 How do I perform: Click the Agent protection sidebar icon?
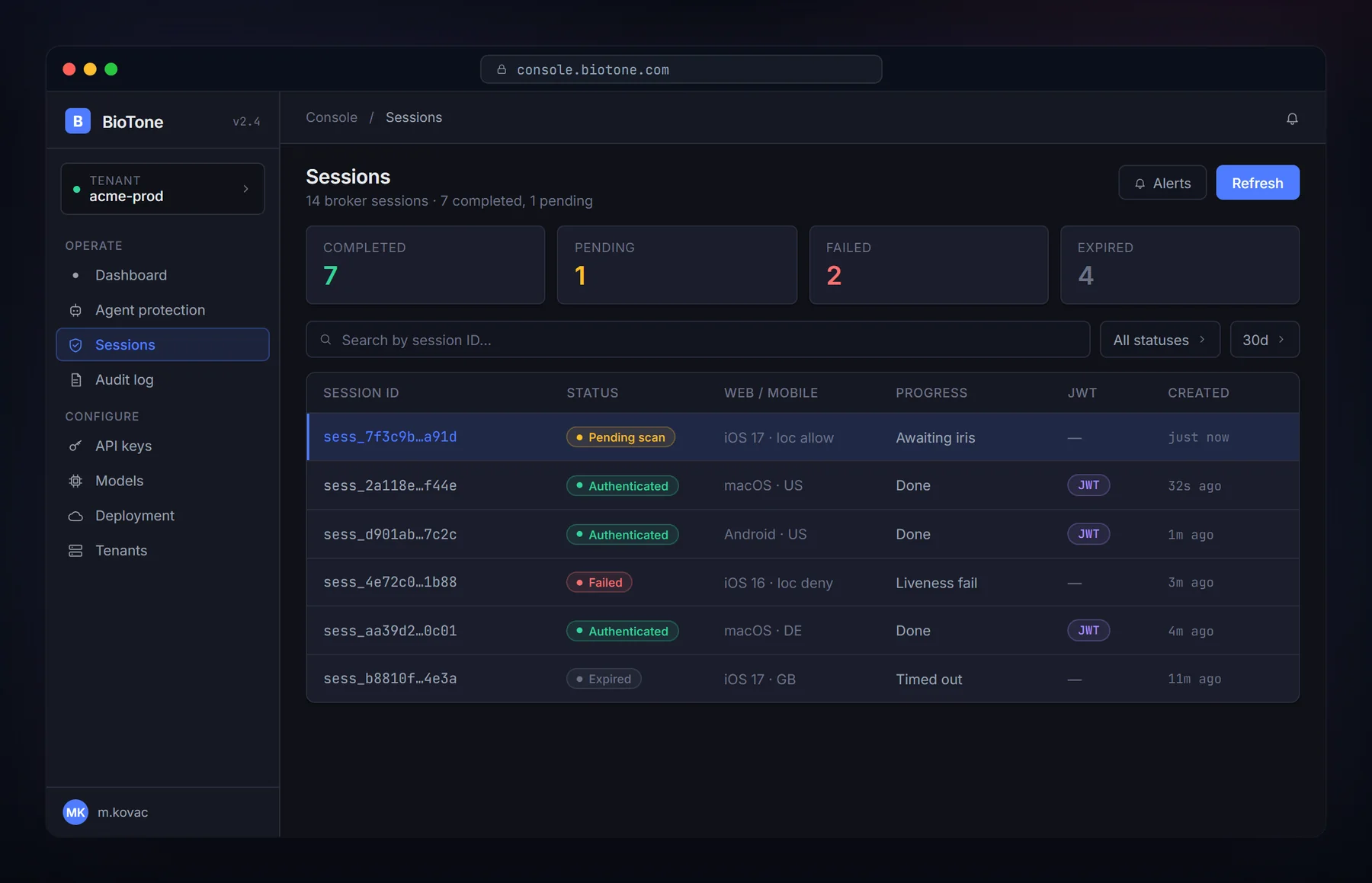coord(75,310)
